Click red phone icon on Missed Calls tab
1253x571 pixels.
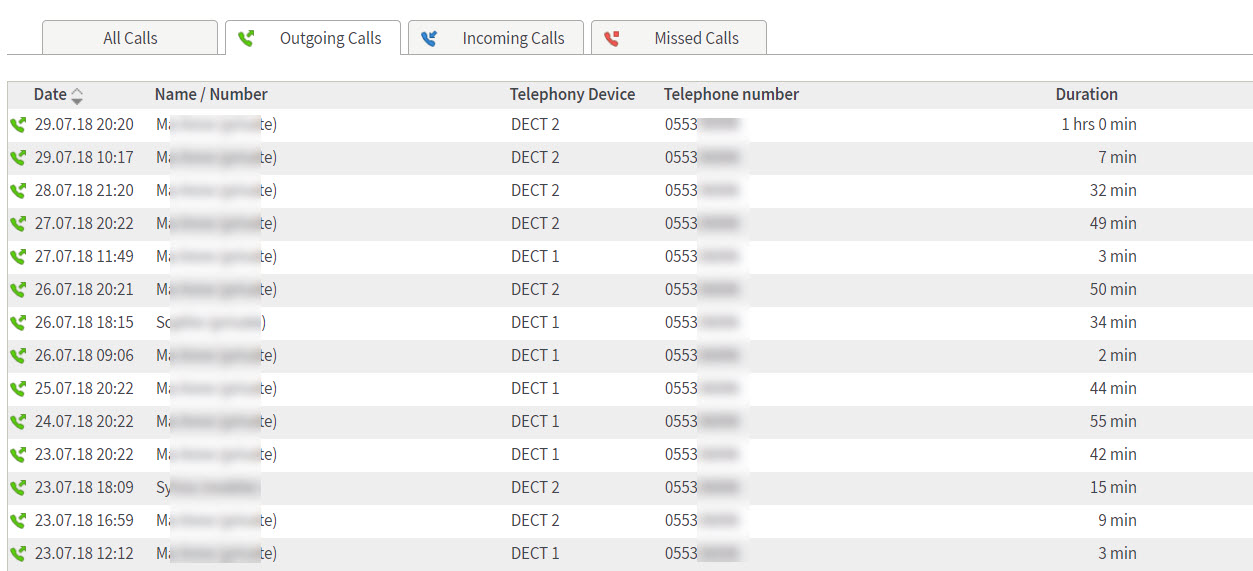pyautogui.click(x=612, y=39)
